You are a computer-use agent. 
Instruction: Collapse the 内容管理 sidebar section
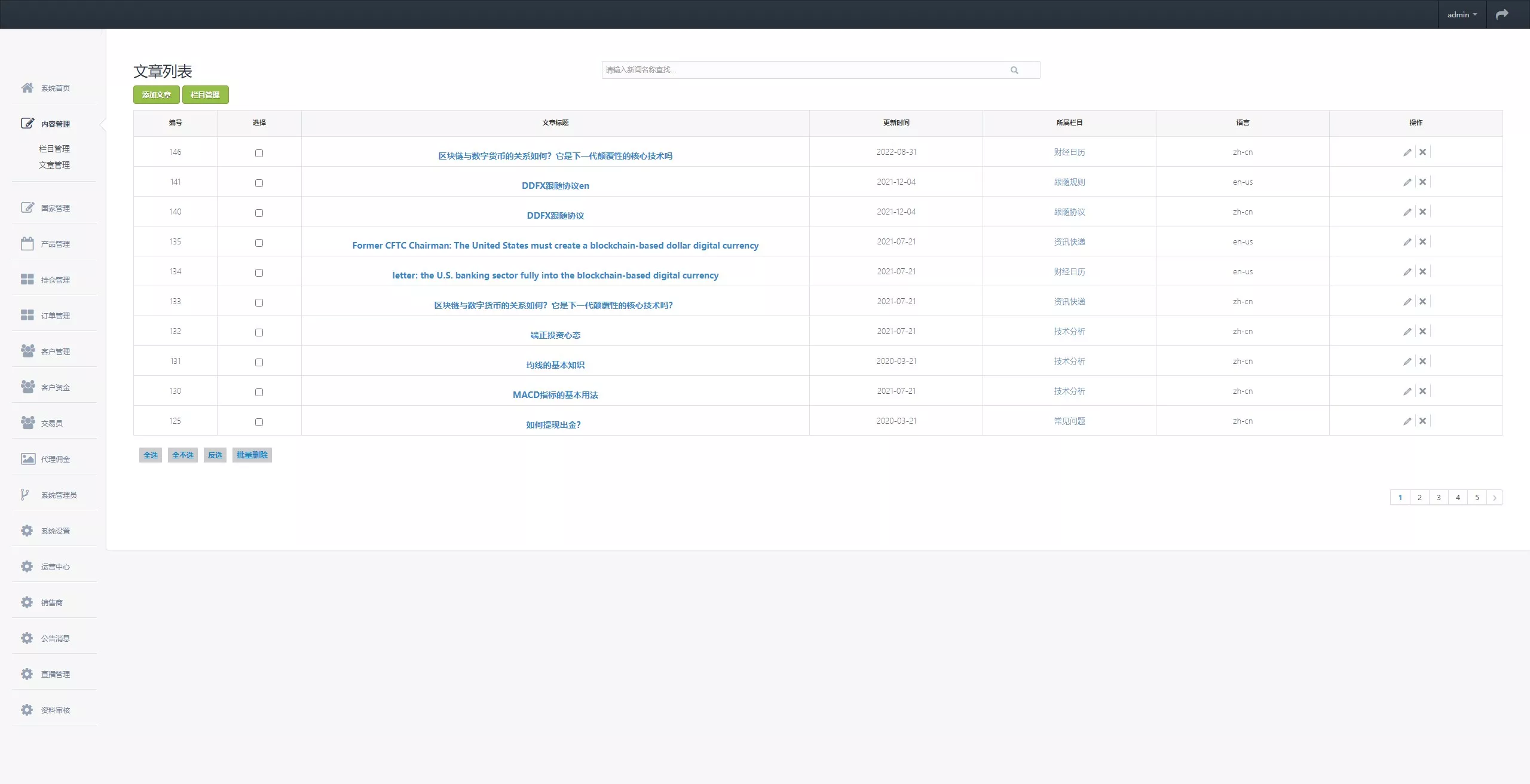pyautogui.click(x=55, y=124)
